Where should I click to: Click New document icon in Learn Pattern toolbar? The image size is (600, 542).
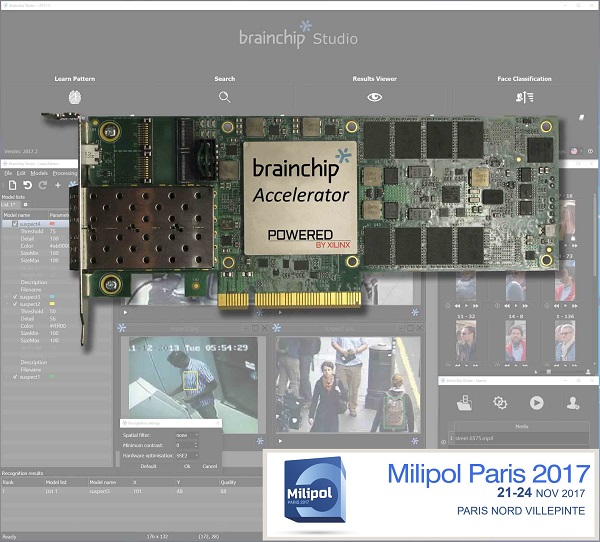(12, 185)
